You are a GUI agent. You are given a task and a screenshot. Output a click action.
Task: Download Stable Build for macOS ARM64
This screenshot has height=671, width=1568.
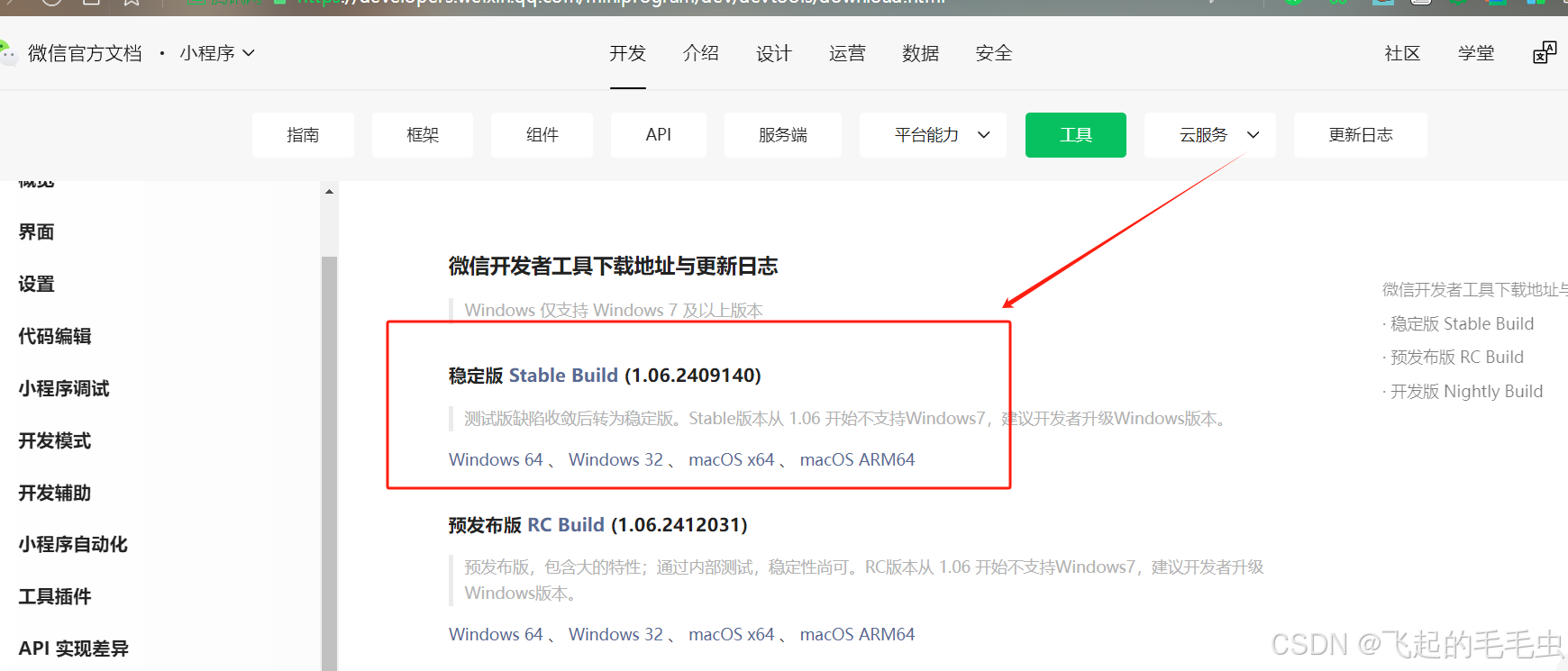pyautogui.click(x=857, y=459)
